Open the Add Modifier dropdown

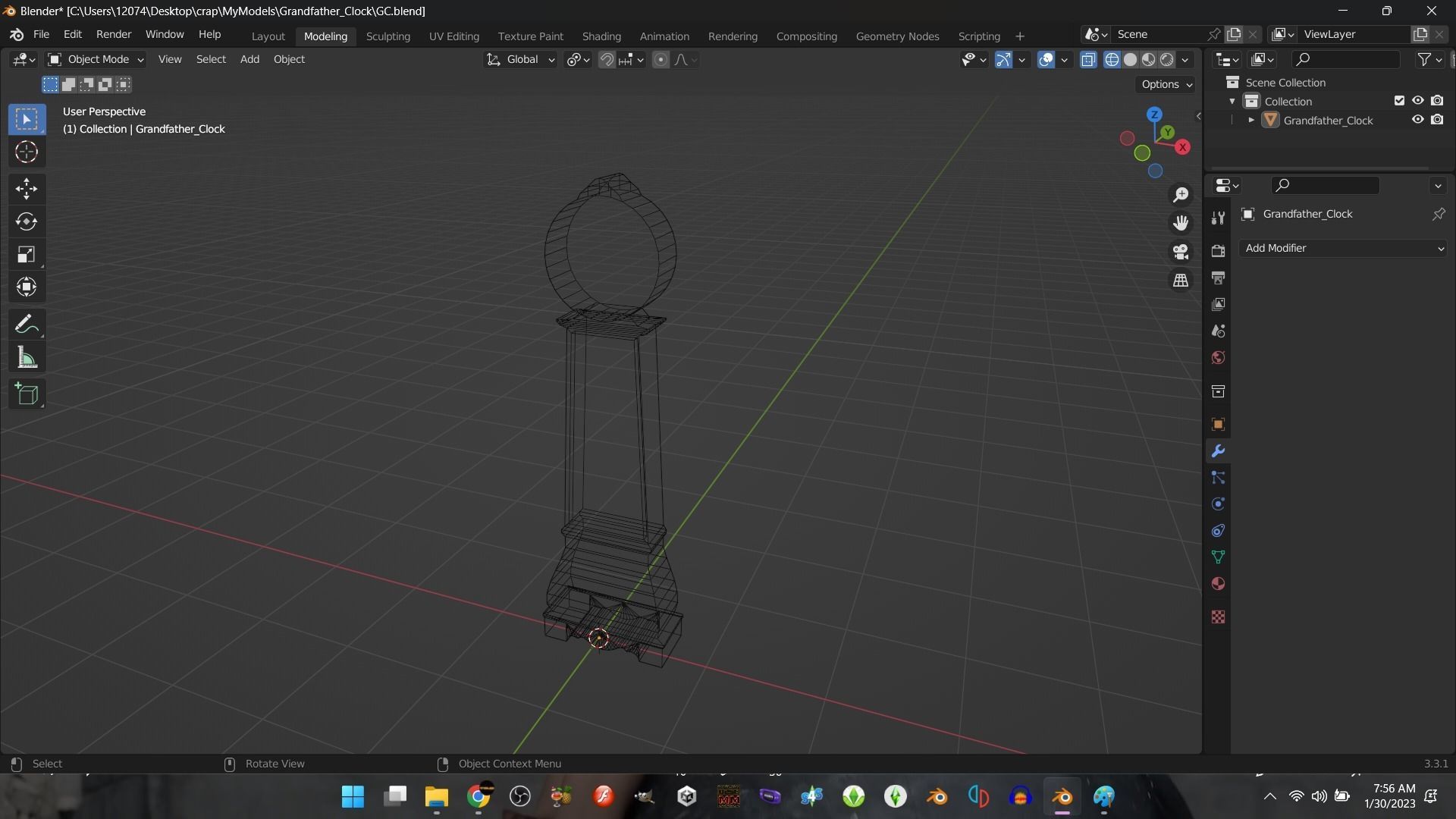tap(1343, 248)
